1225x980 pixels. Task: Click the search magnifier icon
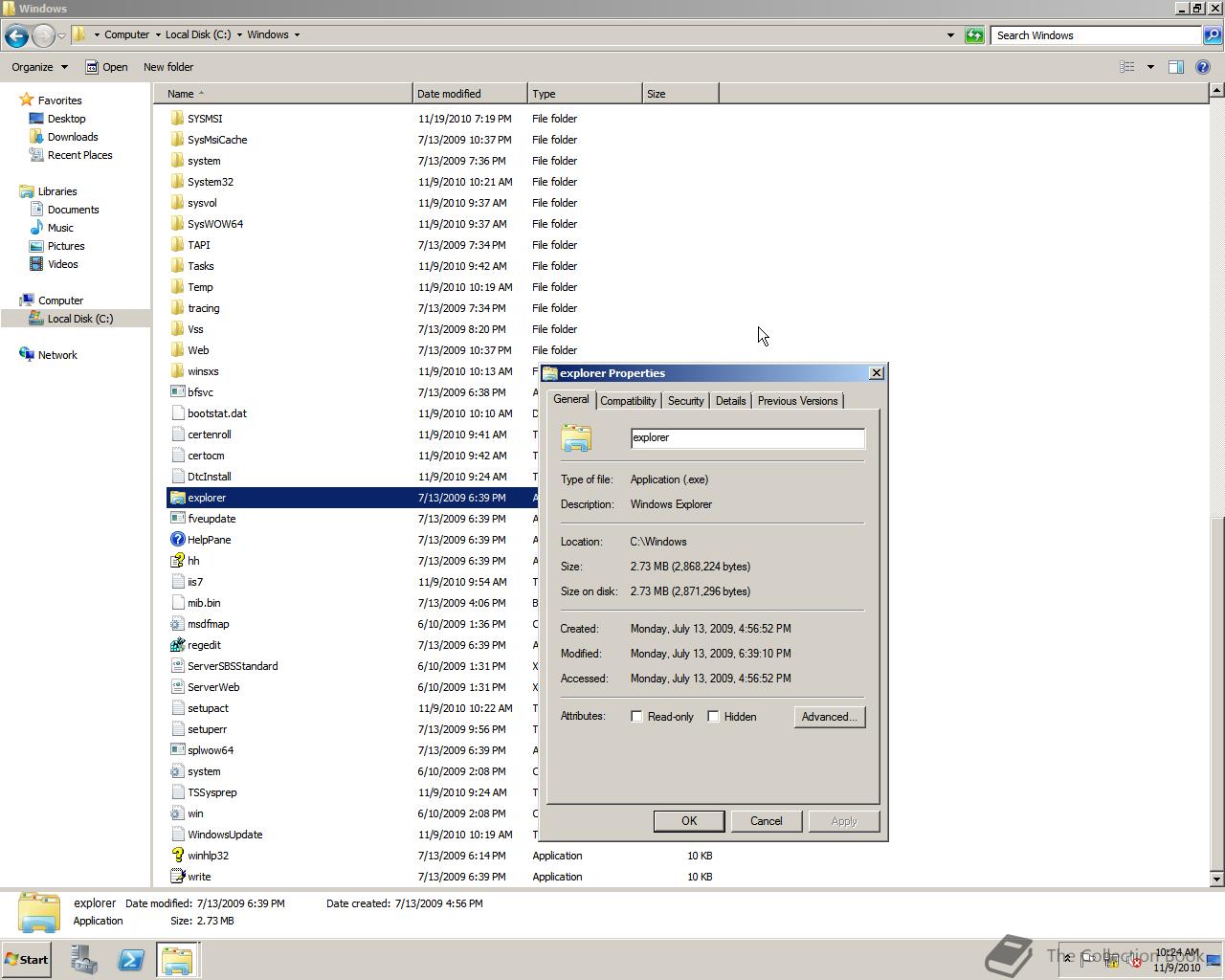pos(1212,35)
